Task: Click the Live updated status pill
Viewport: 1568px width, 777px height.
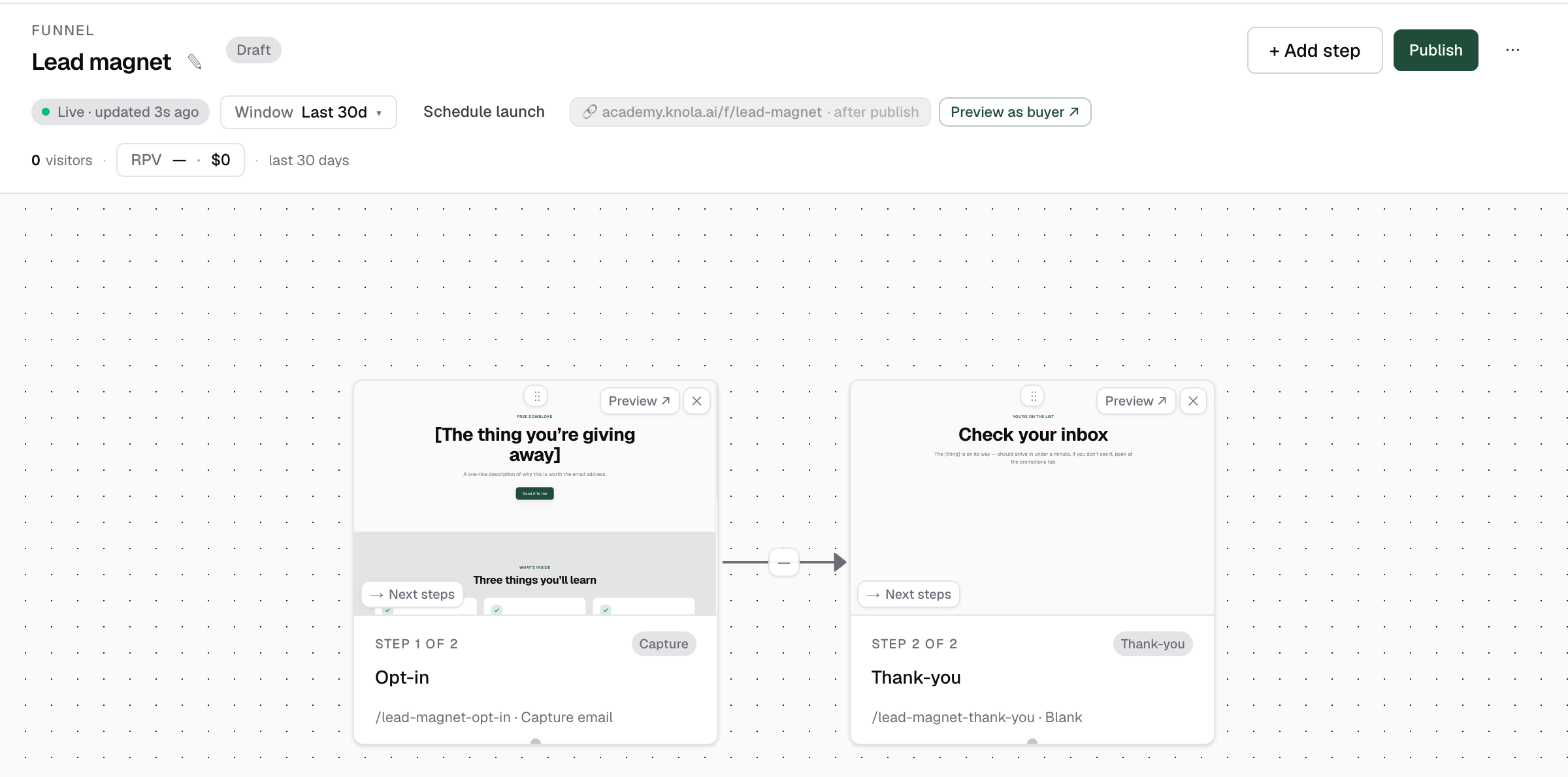Action: click(x=121, y=112)
